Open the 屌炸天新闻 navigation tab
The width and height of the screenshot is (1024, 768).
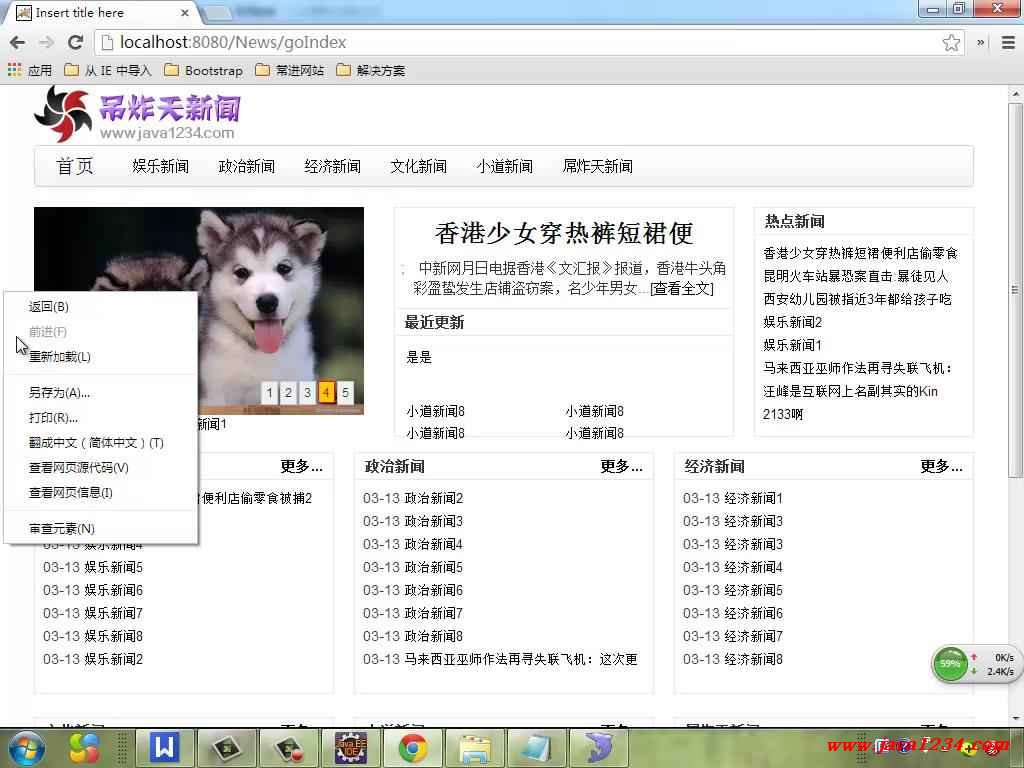pyautogui.click(x=598, y=167)
